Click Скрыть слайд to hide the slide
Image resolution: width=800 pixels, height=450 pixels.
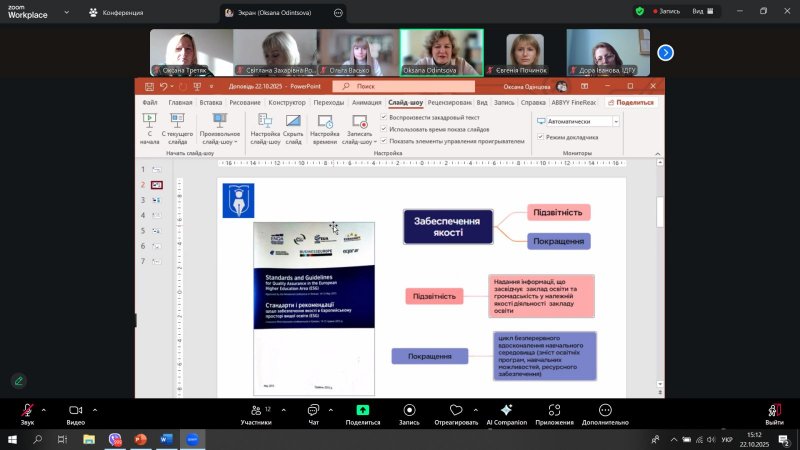[293, 128]
